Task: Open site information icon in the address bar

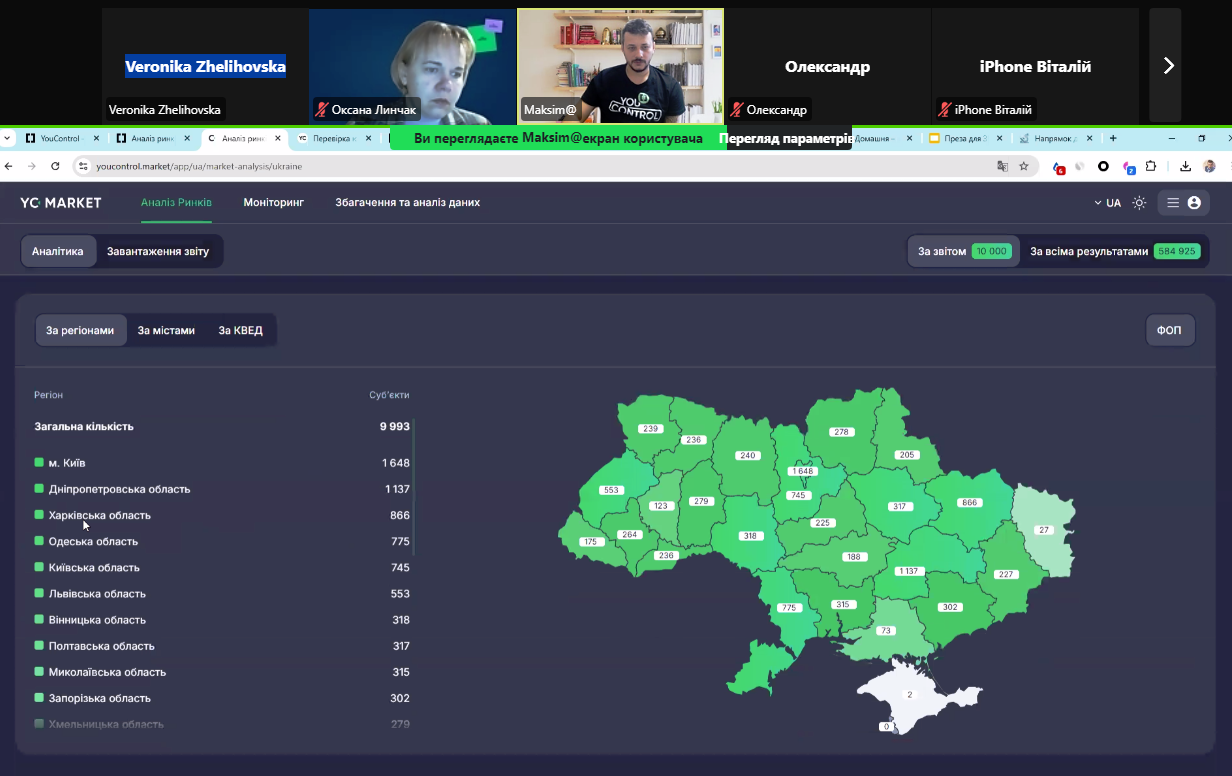Action: tap(84, 166)
